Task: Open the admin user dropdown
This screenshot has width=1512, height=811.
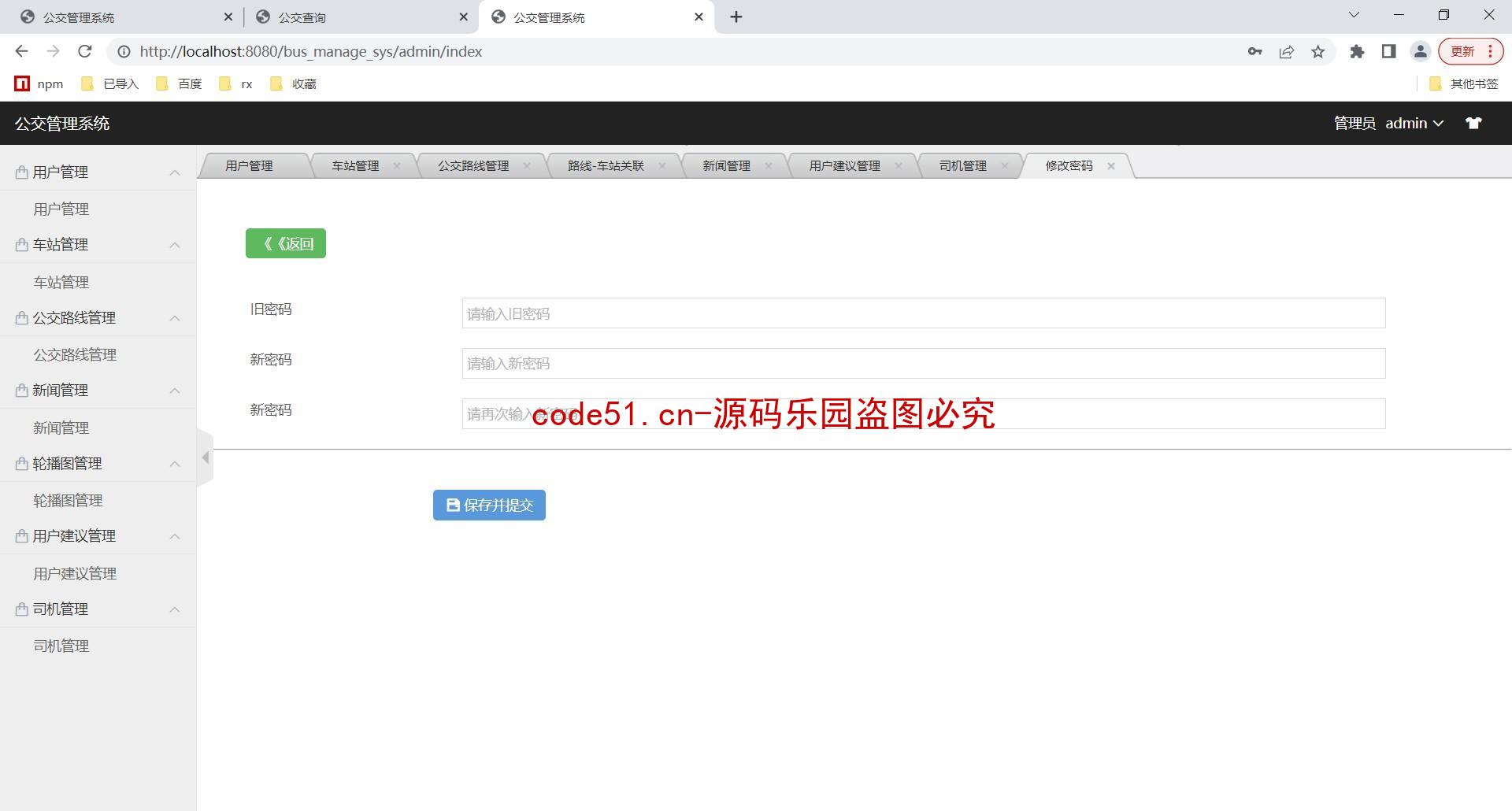Action: (1414, 123)
